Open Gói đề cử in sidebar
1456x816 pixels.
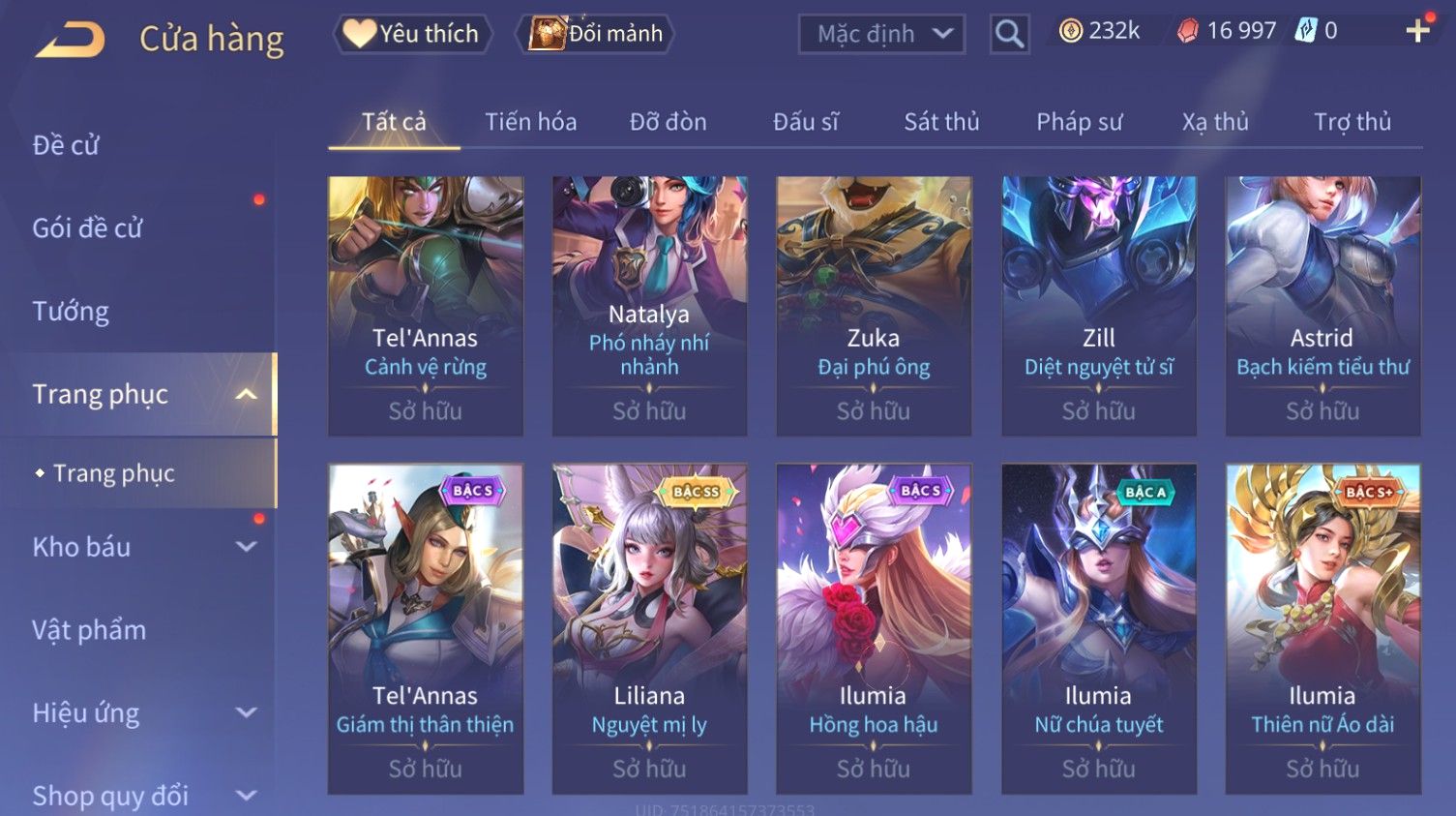click(88, 228)
